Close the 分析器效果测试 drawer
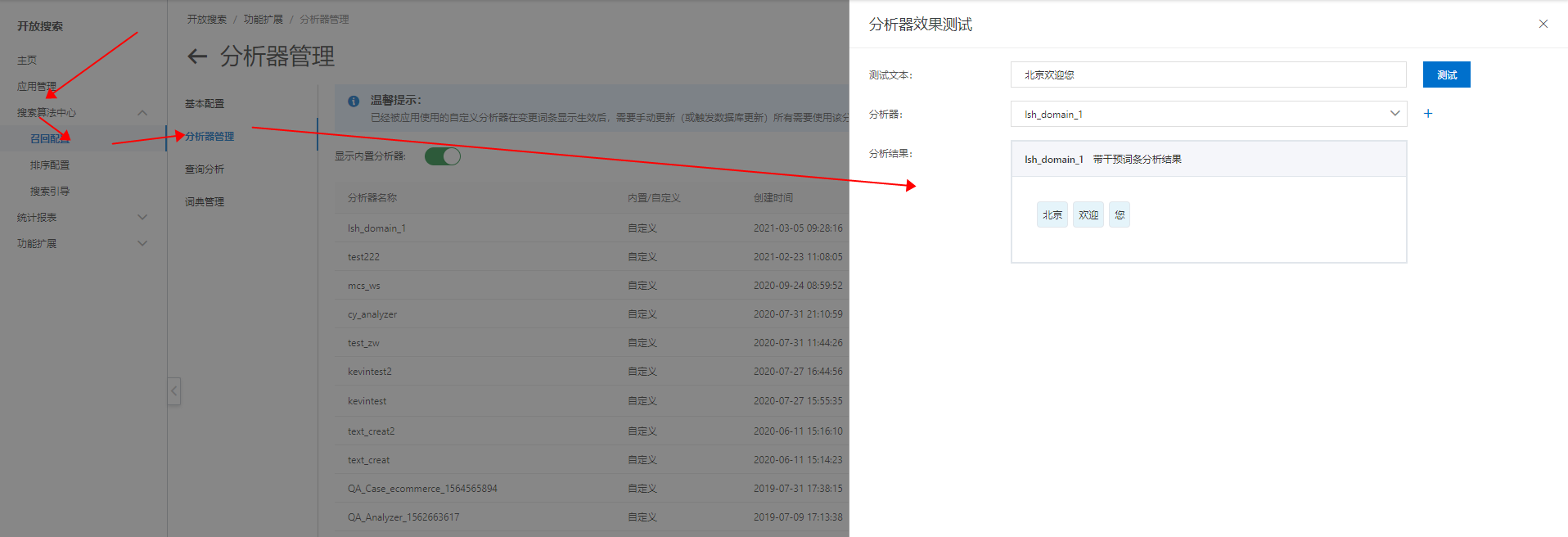 [1543, 24]
